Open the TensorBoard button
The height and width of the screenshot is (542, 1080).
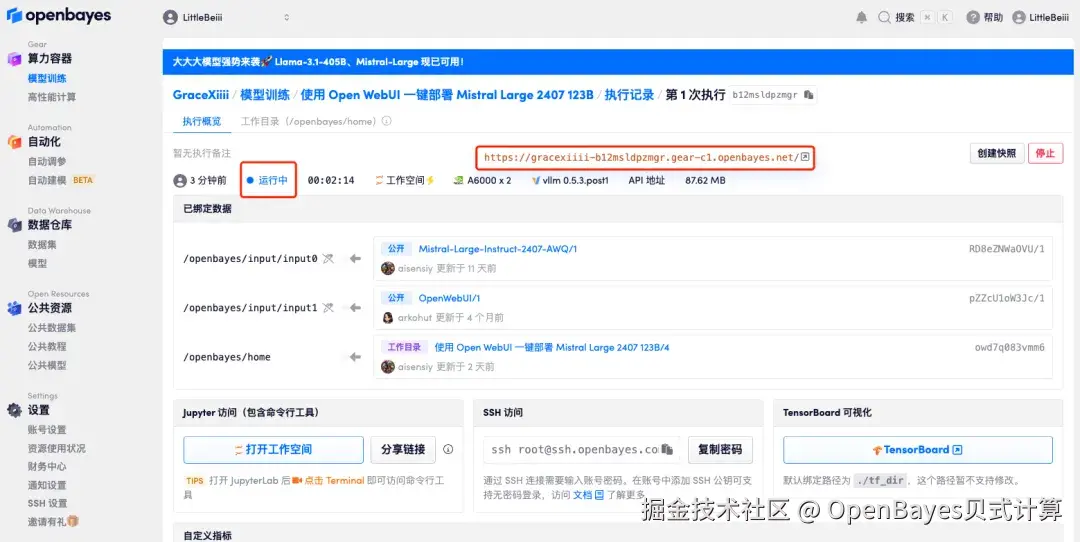[x=917, y=450]
